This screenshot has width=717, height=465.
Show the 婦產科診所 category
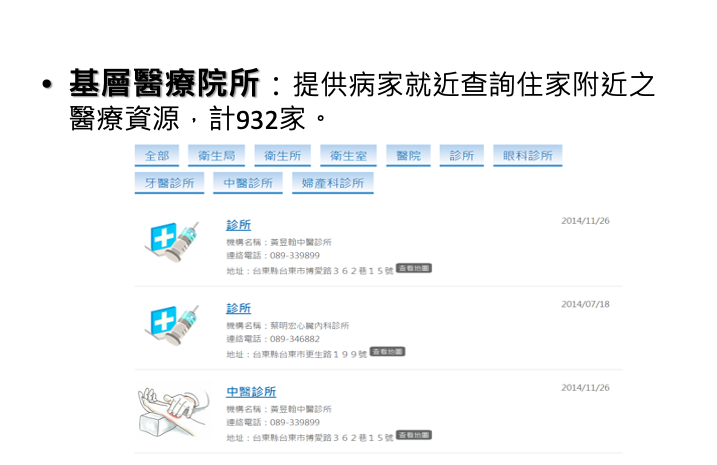(333, 183)
